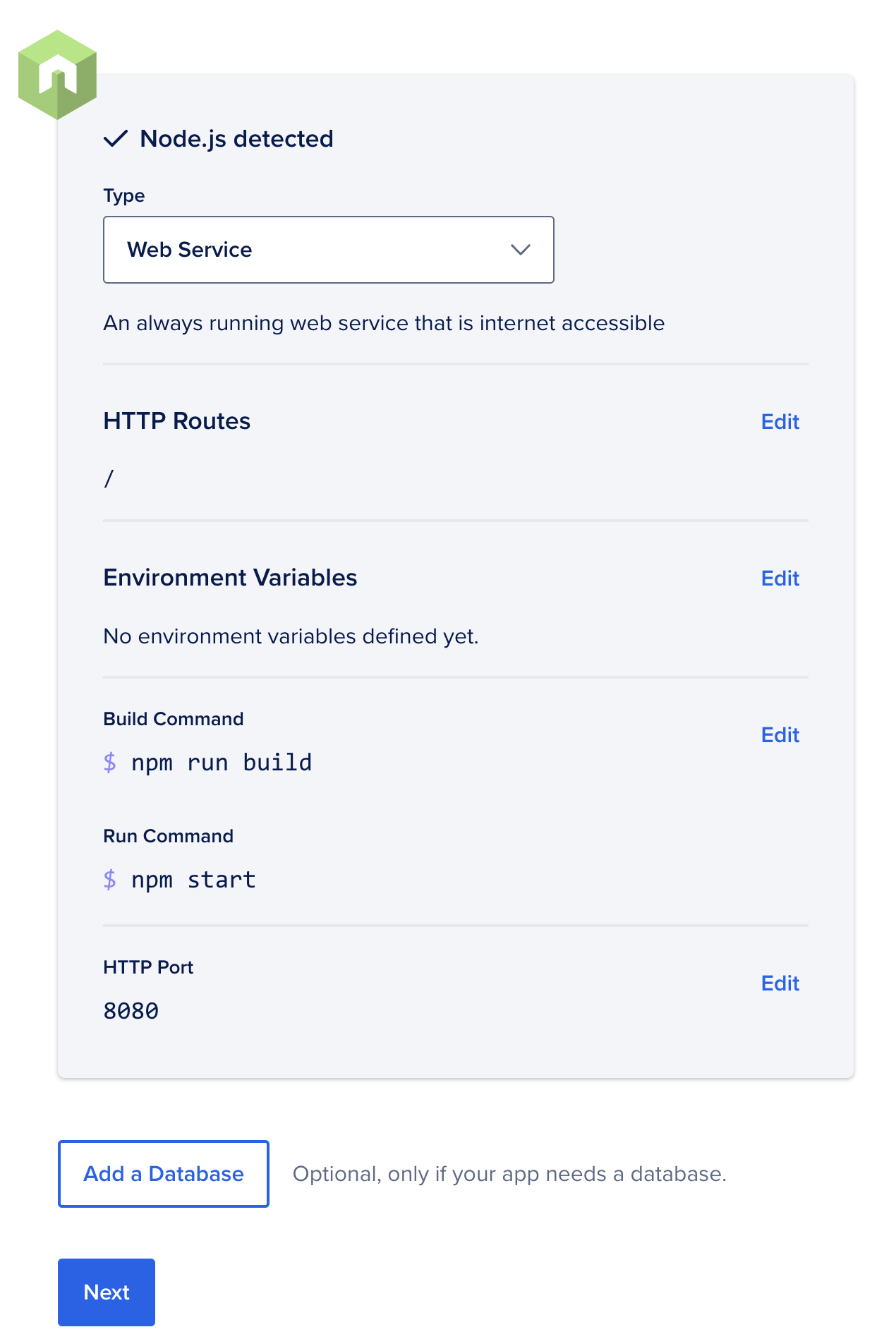Click the Add a Database button
This screenshot has height=1339, width=896.
pyautogui.click(x=164, y=1174)
